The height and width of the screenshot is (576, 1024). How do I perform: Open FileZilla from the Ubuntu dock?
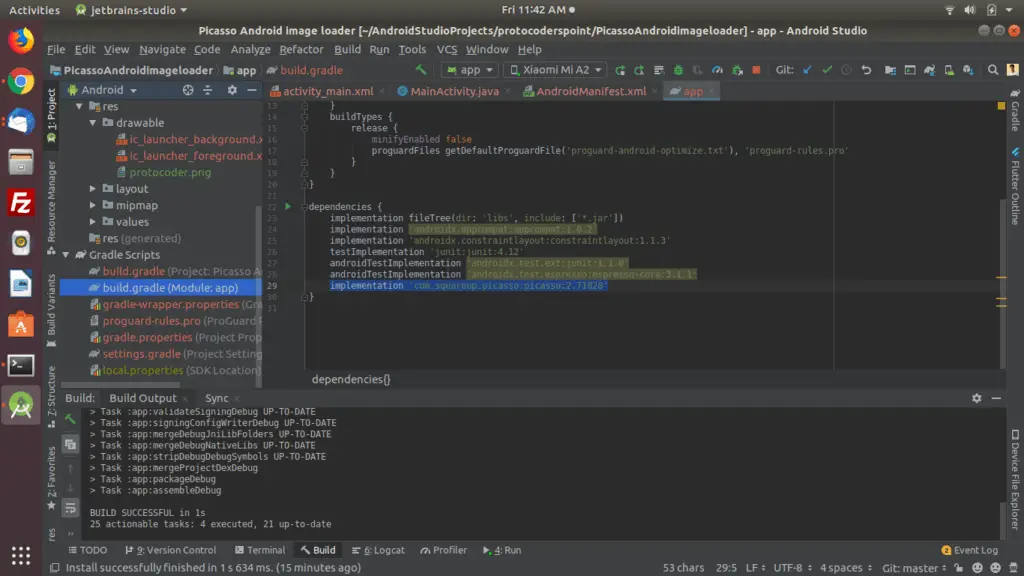point(20,202)
